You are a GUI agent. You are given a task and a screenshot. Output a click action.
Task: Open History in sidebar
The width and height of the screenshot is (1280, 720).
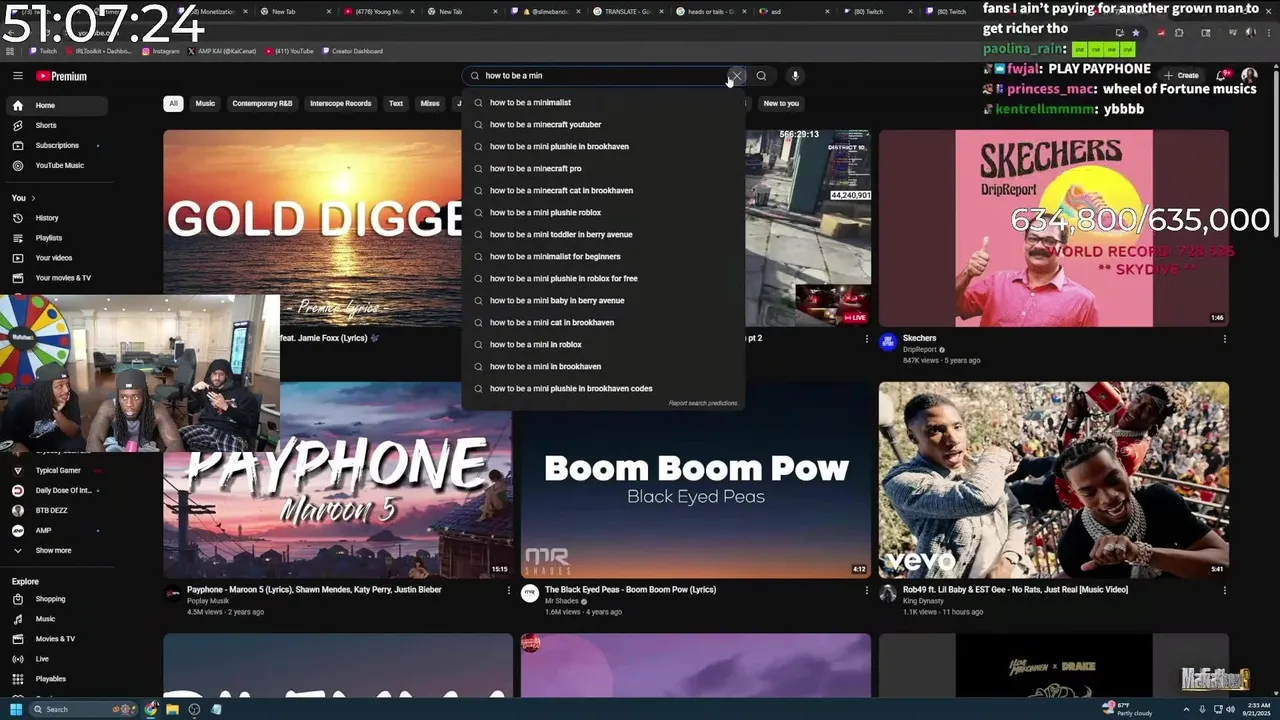56,218
